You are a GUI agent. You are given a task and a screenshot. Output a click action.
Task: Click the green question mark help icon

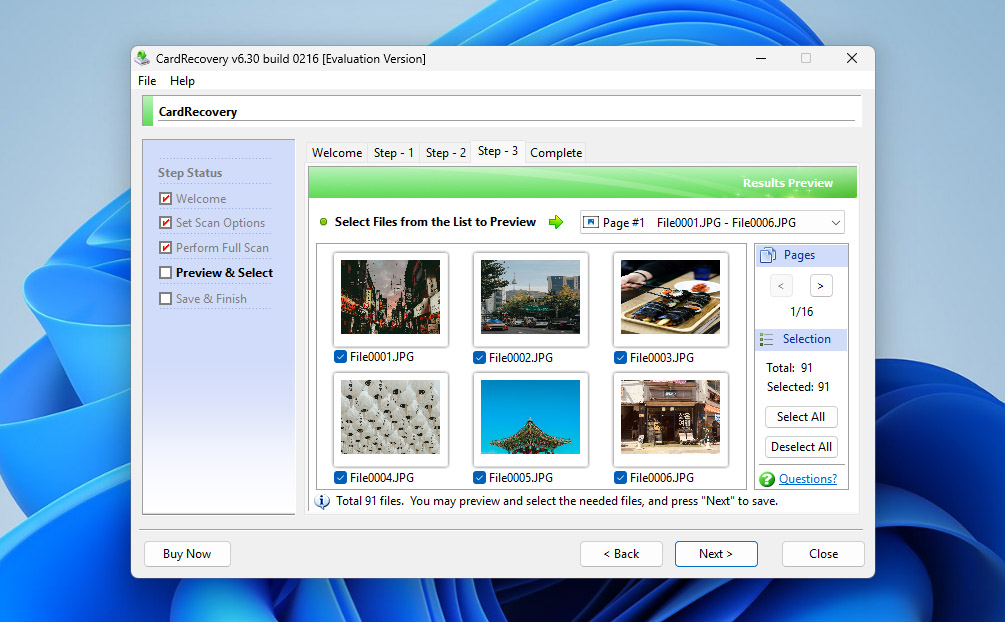pyautogui.click(x=767, y=479)
